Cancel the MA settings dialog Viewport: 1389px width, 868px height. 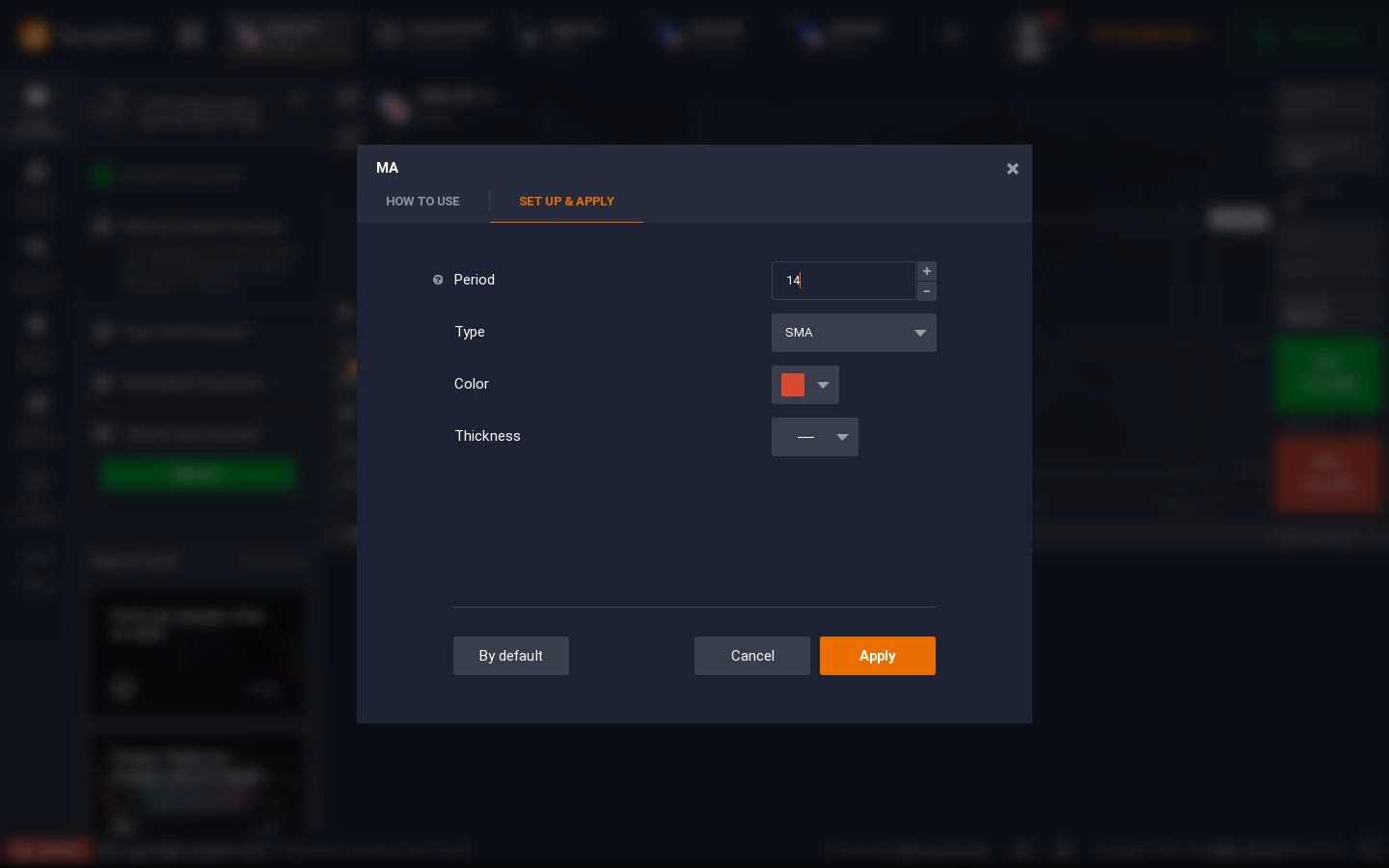[752, 656]
